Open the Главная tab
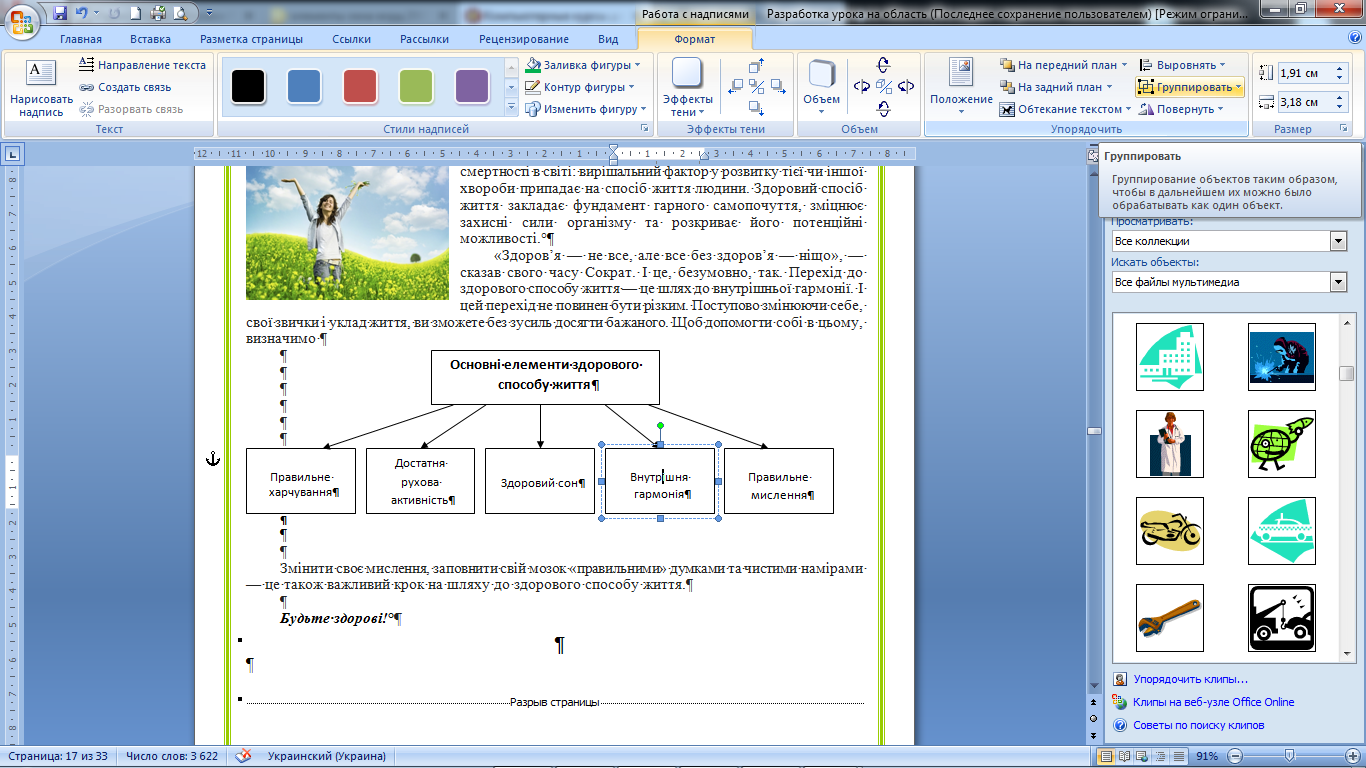Viewport: 1366px width, 768px height. pos(80,39)
